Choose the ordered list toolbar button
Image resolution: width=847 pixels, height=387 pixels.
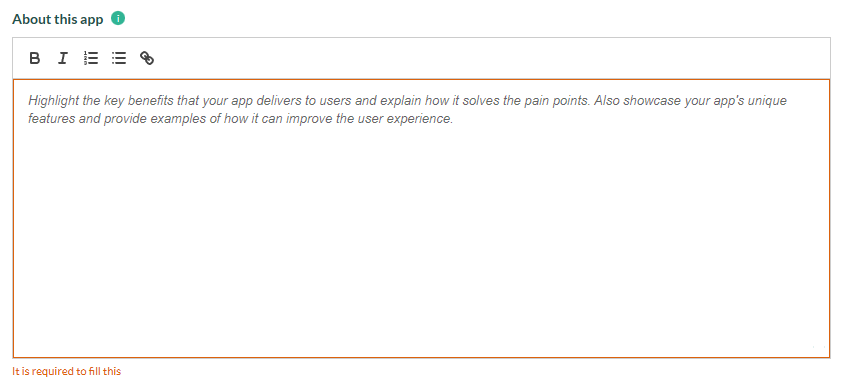tap(91, 58)
